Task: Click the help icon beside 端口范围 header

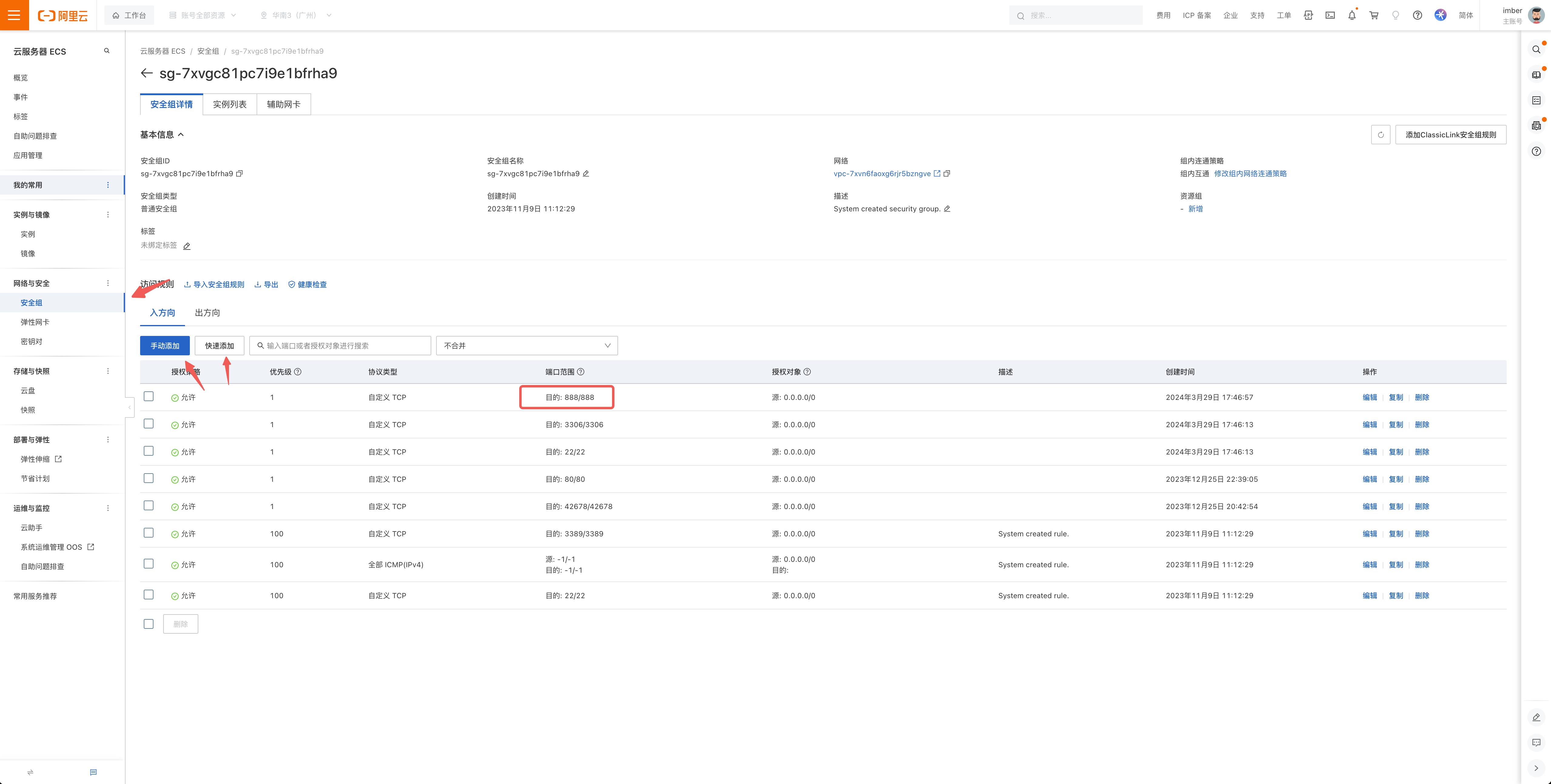Action: click(x=580, y=372)
